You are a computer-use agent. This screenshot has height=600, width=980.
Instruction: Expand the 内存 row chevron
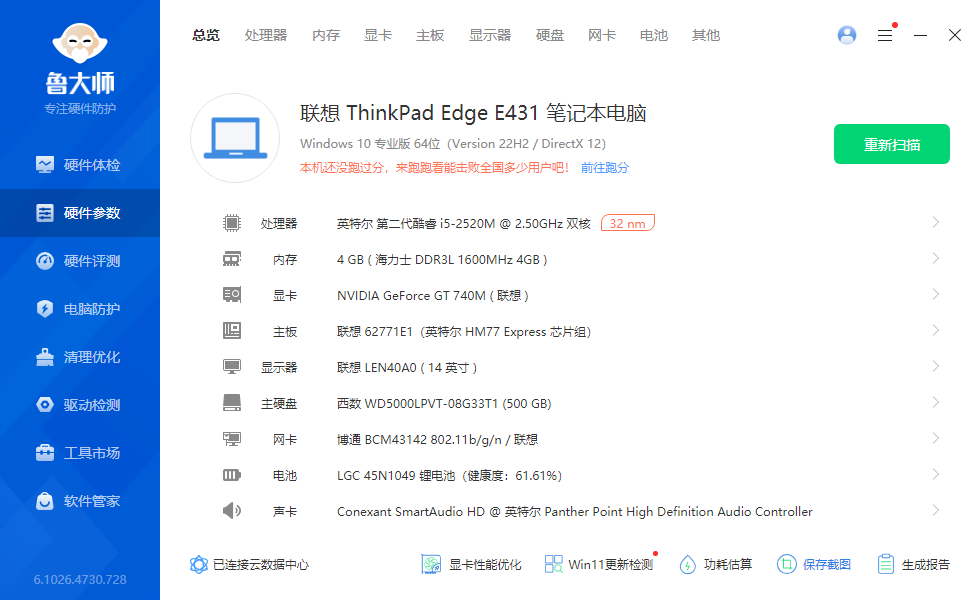[x=936, y=258]
